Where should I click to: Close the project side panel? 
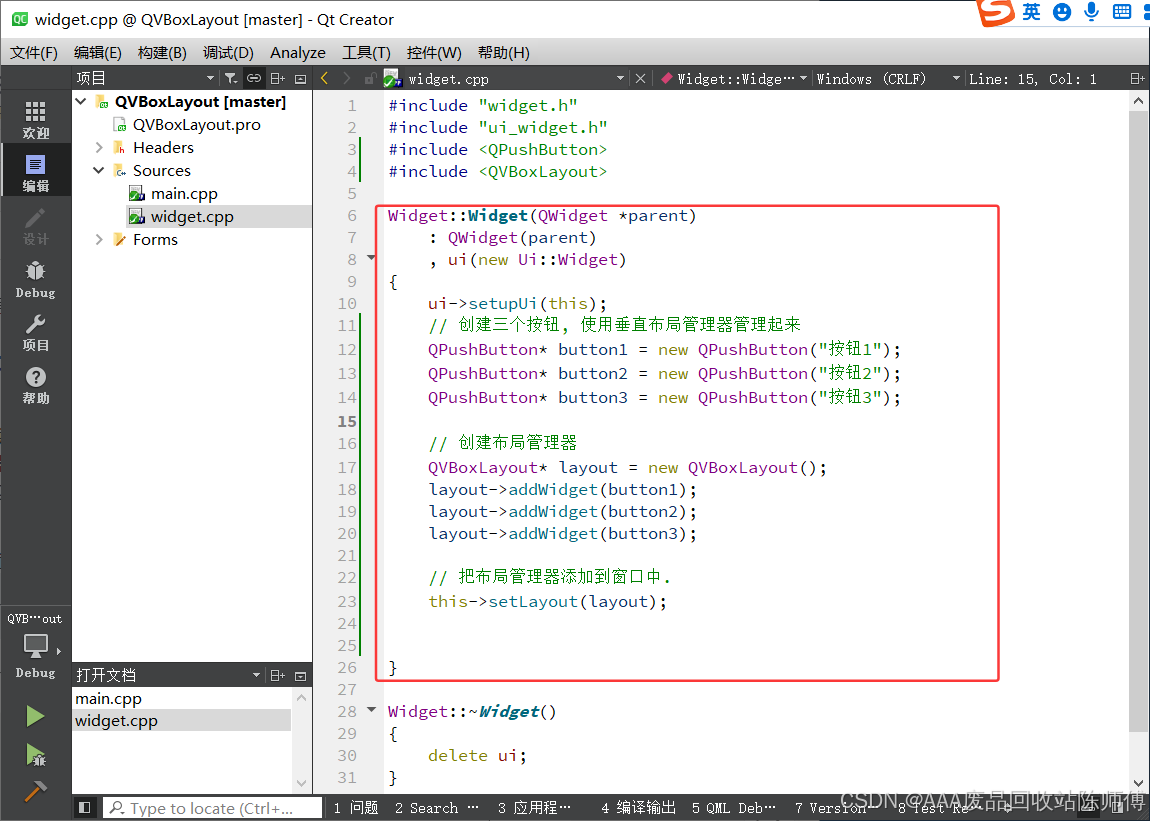tap(301, 78)
